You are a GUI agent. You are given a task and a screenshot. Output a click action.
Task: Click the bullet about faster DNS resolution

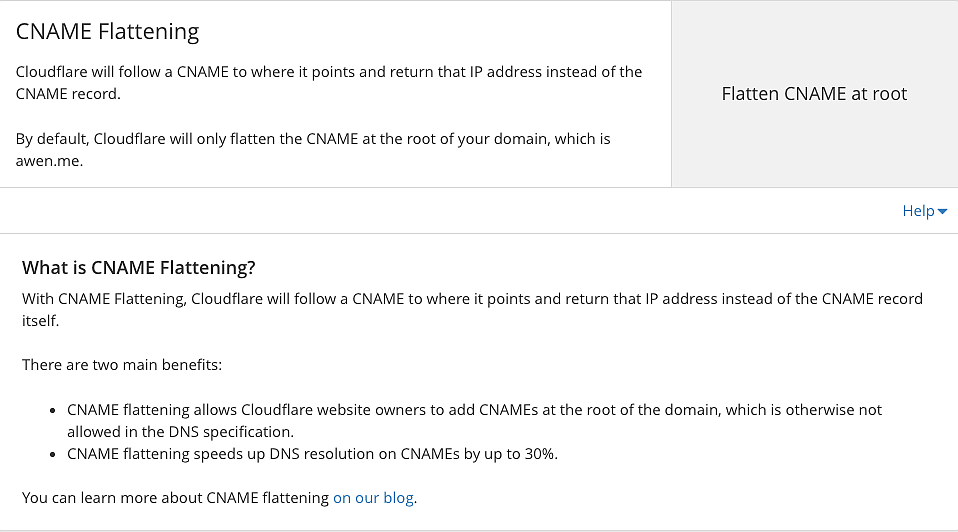point(312,454)
